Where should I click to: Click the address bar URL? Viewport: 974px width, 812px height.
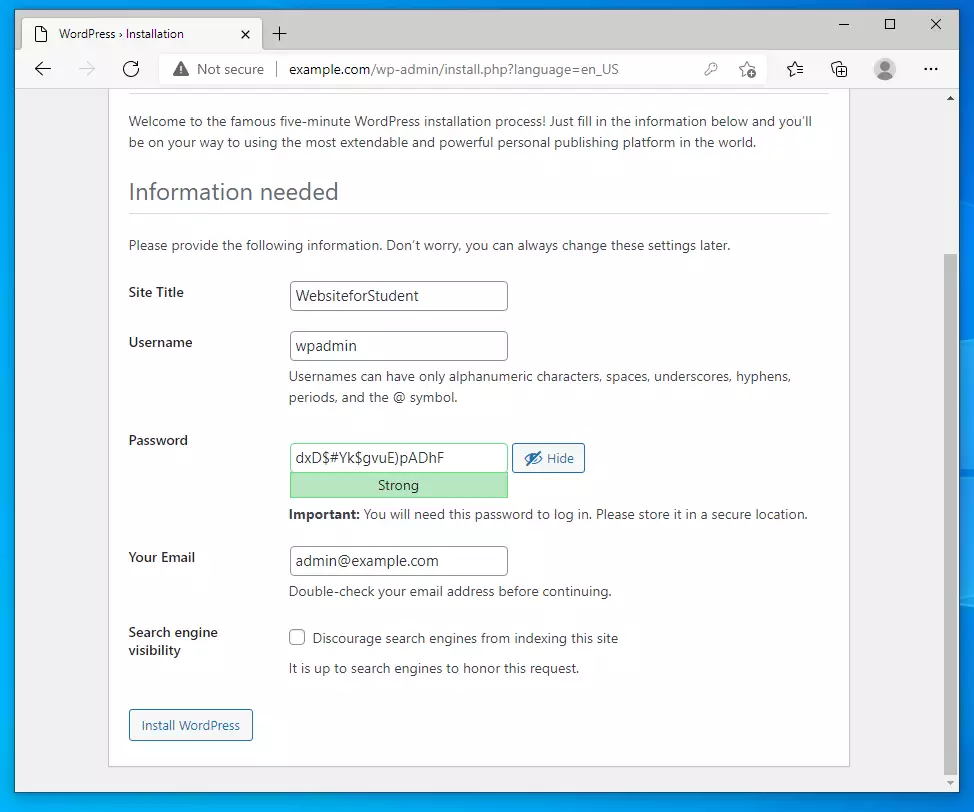(453, 70)
